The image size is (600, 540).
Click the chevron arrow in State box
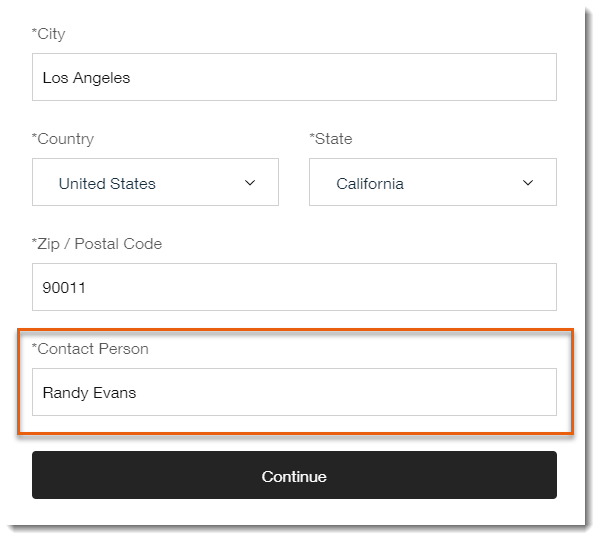tap(528, 183)
